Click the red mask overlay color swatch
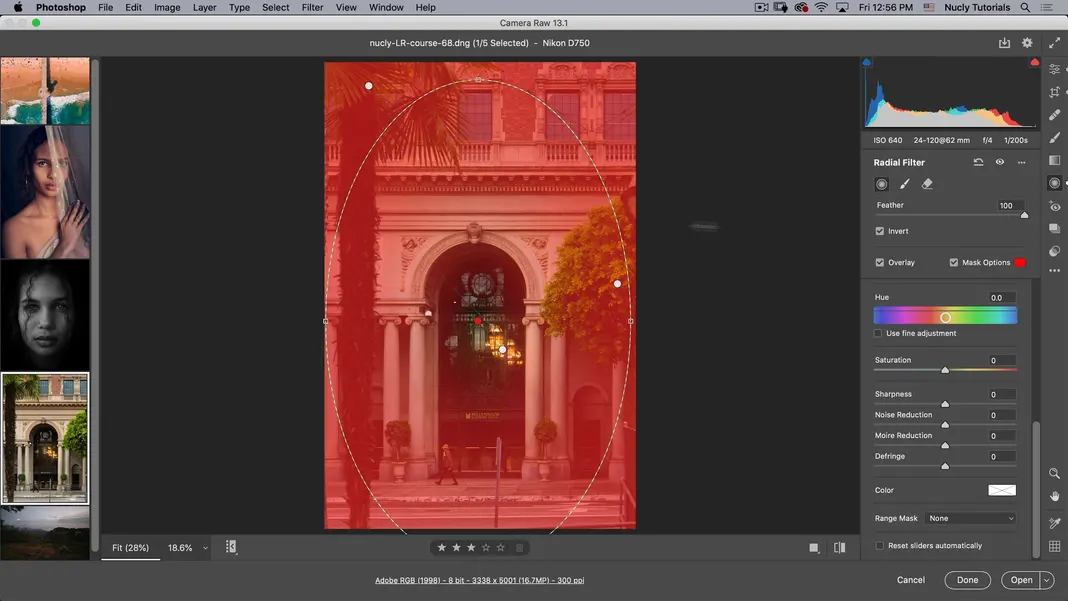This screenshot has height=601, width=1068. point(1020,262)
